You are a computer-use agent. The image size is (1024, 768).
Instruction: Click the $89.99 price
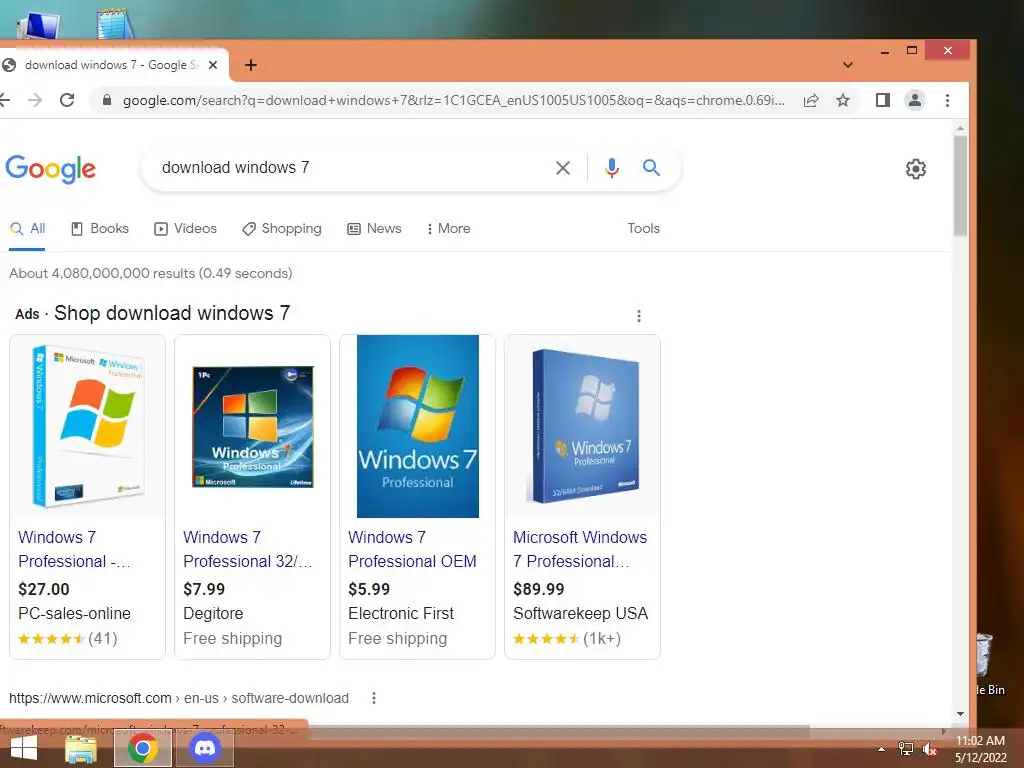pos(538,589)
